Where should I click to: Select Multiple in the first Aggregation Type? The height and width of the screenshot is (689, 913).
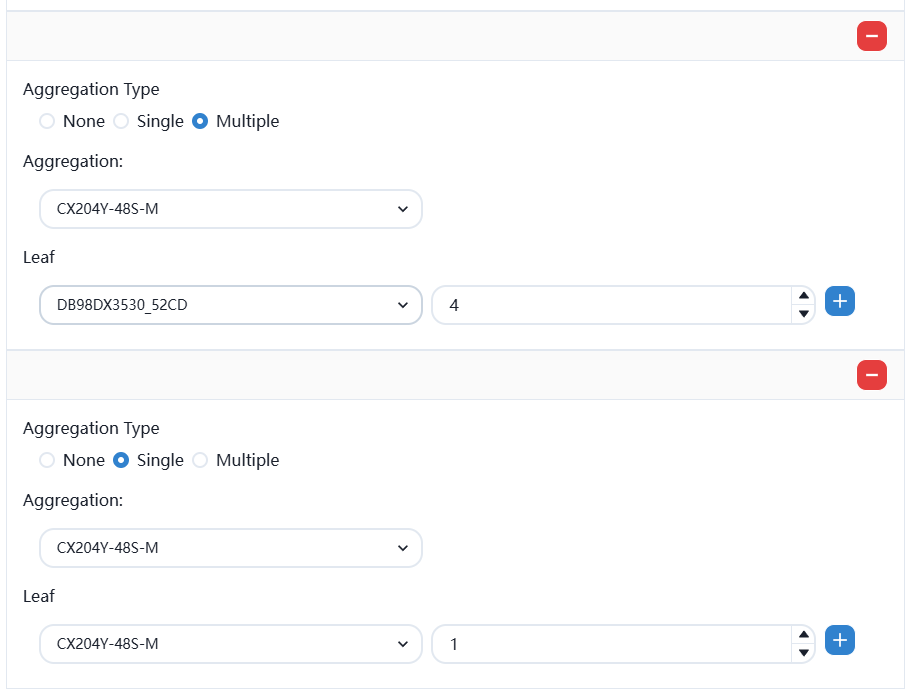pos(200,121)
